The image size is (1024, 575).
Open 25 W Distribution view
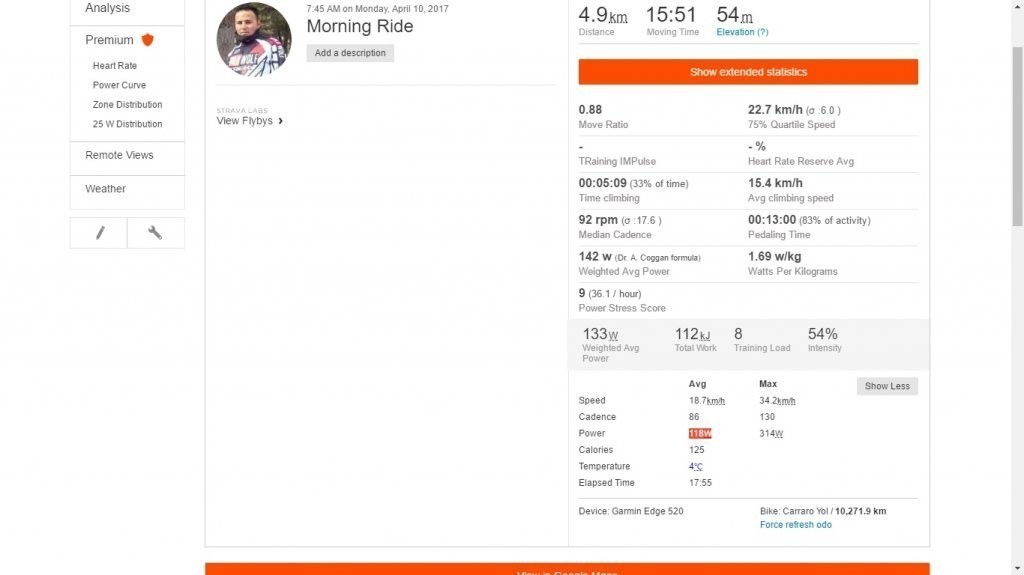coord(127,124)
